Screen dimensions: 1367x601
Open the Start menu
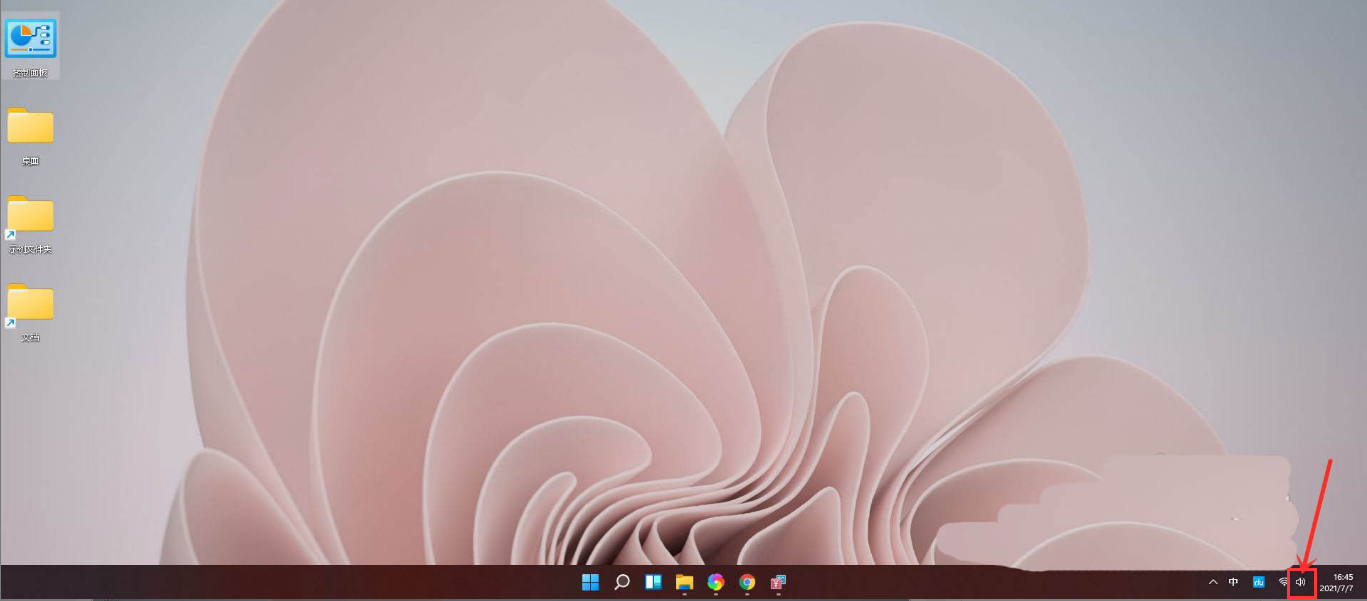tap(589, 582)
